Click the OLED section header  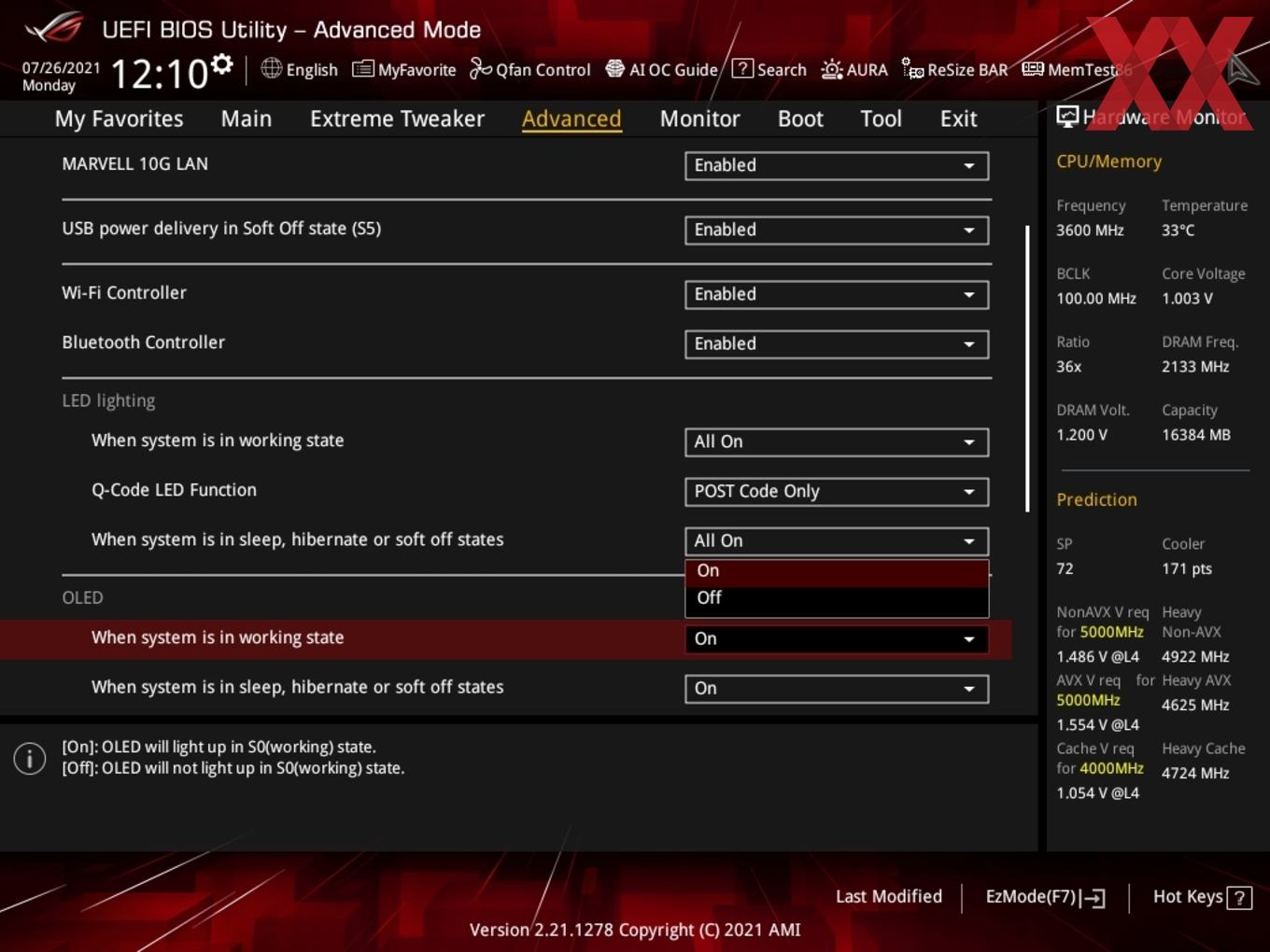coord(82,597)
